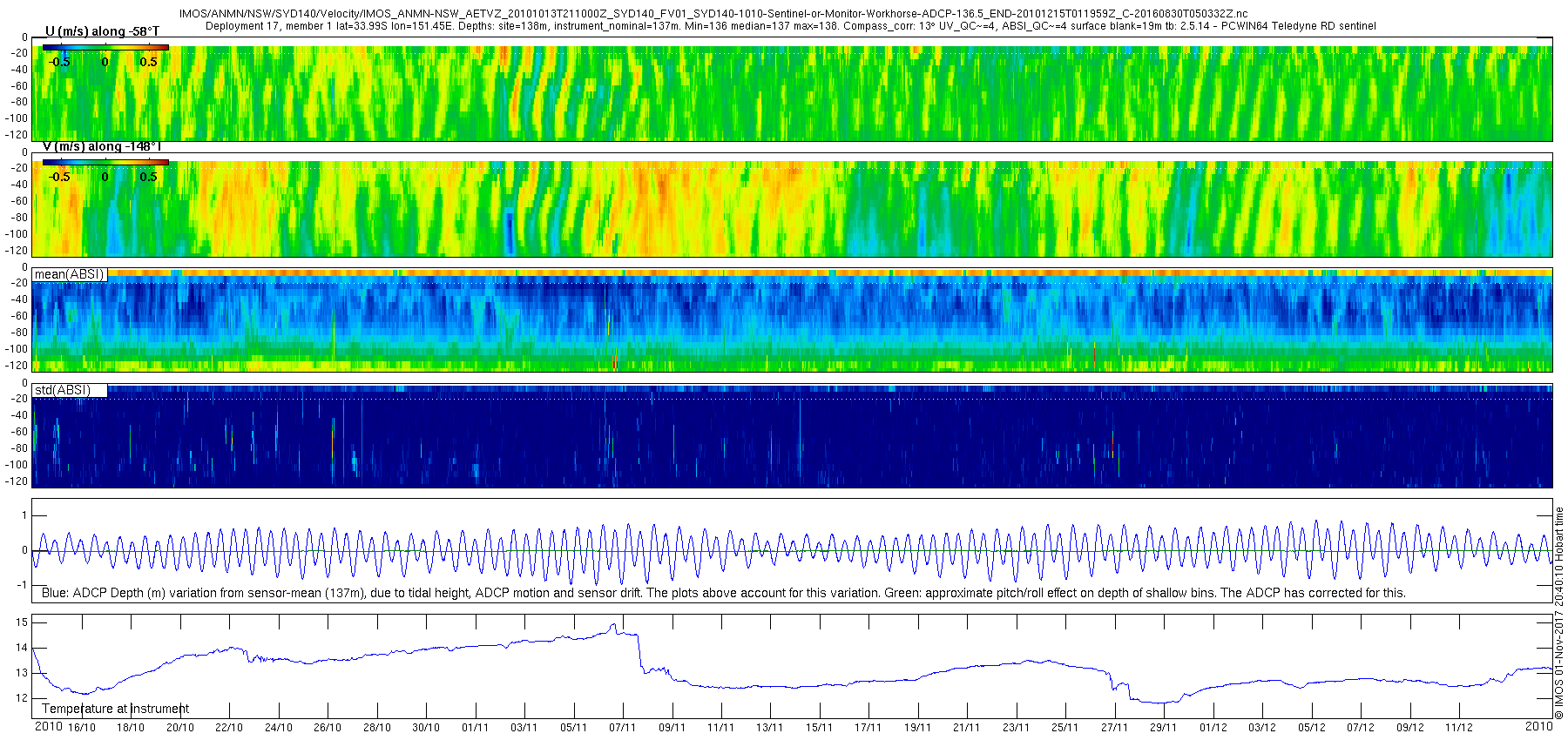The height and width of the screenshot is (740, 1568).
Task: Click the 11/11 date tick label
Action: pyautogui.click(x=721, y=727)
